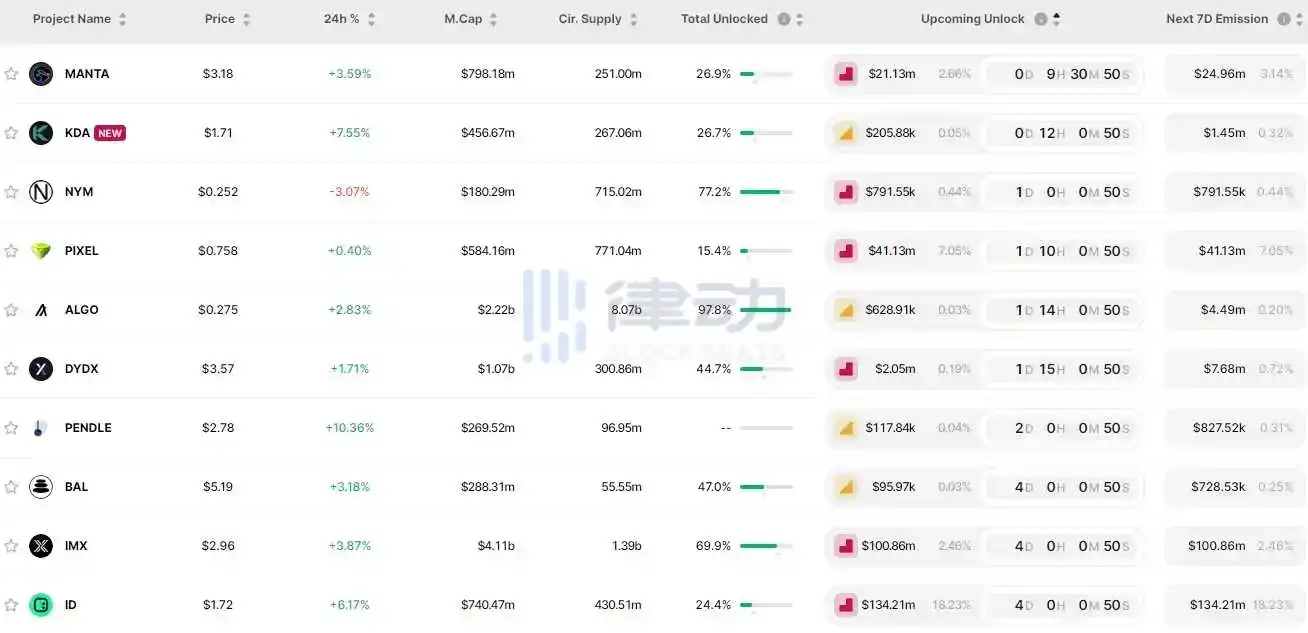Click the MANTA token logo icon
Viewport: 1308px width, 633px height.
tap(41, 74)
